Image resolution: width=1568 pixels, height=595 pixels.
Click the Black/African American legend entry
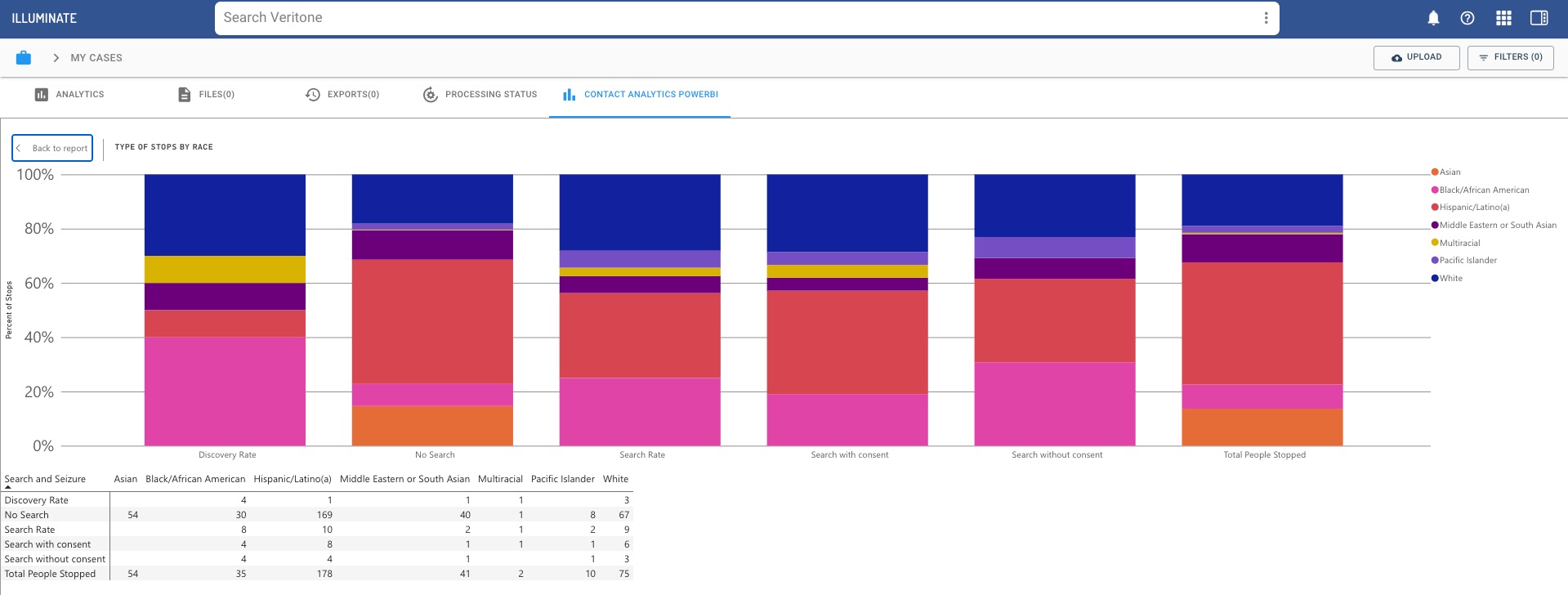(1480, 190)
